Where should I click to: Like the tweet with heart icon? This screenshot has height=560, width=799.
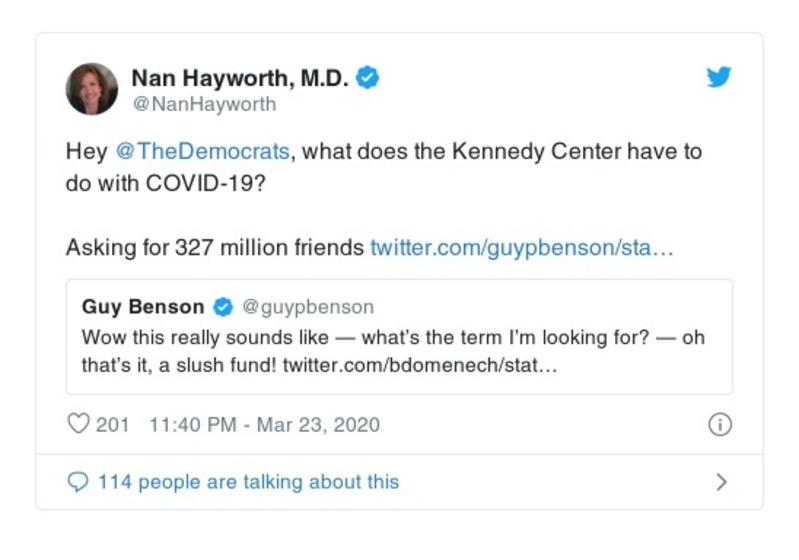coord(78,424)
